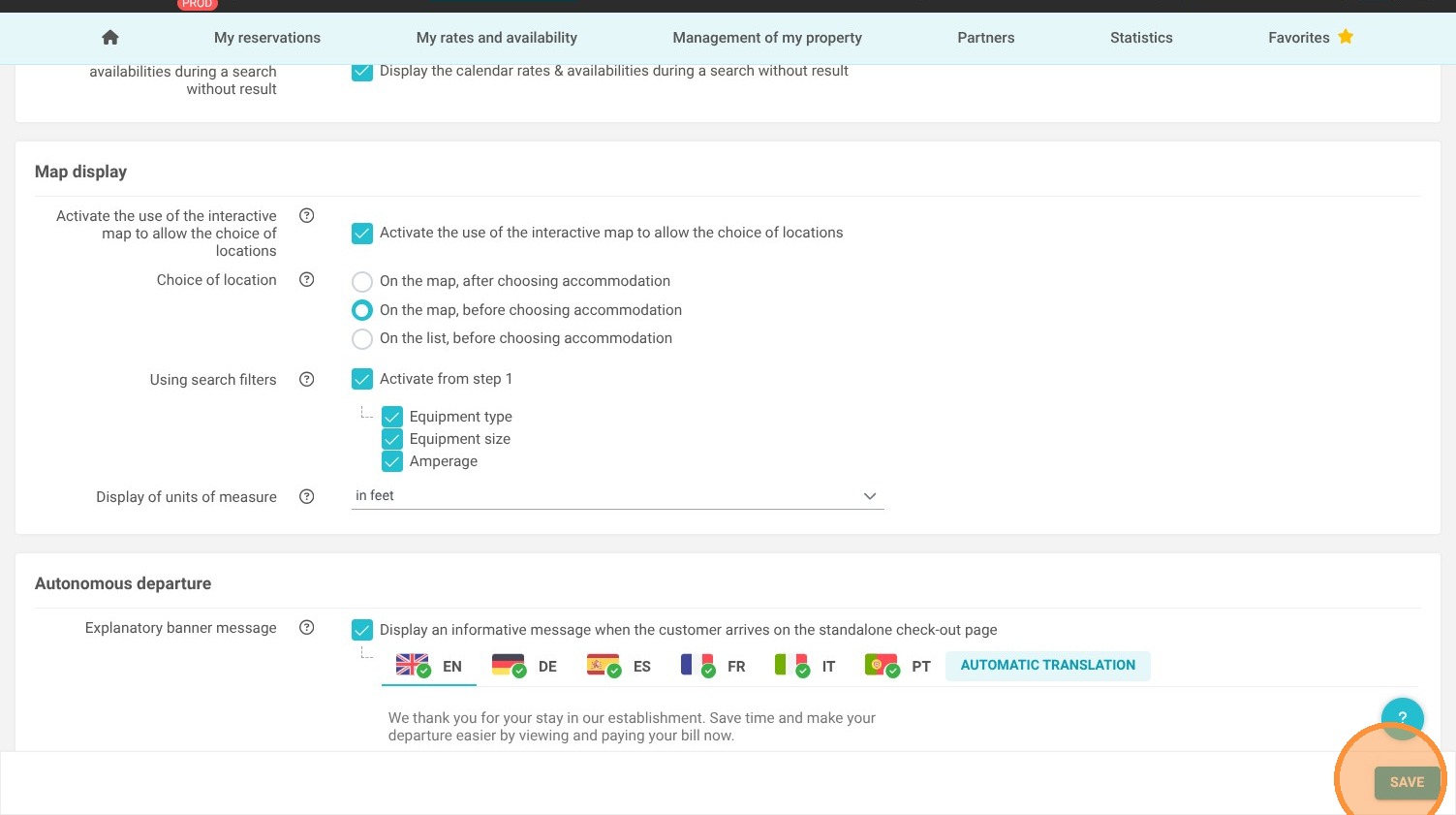The image size is (1456, 815).
Task: Click the Display of units of measure label
Action: pos(186,497)
